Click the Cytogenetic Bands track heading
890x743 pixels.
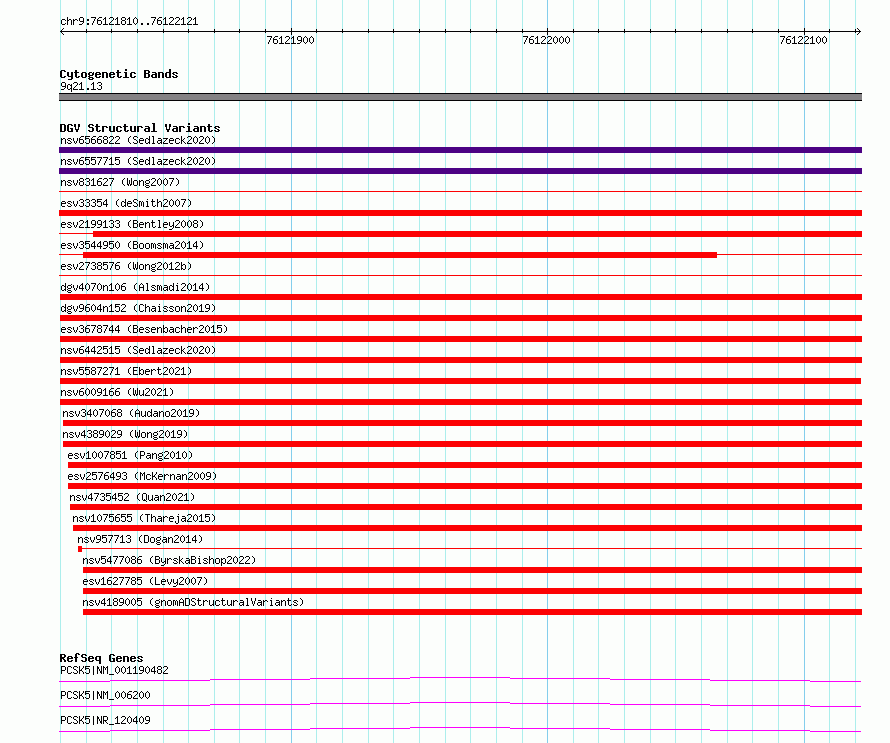coord(119,74)
